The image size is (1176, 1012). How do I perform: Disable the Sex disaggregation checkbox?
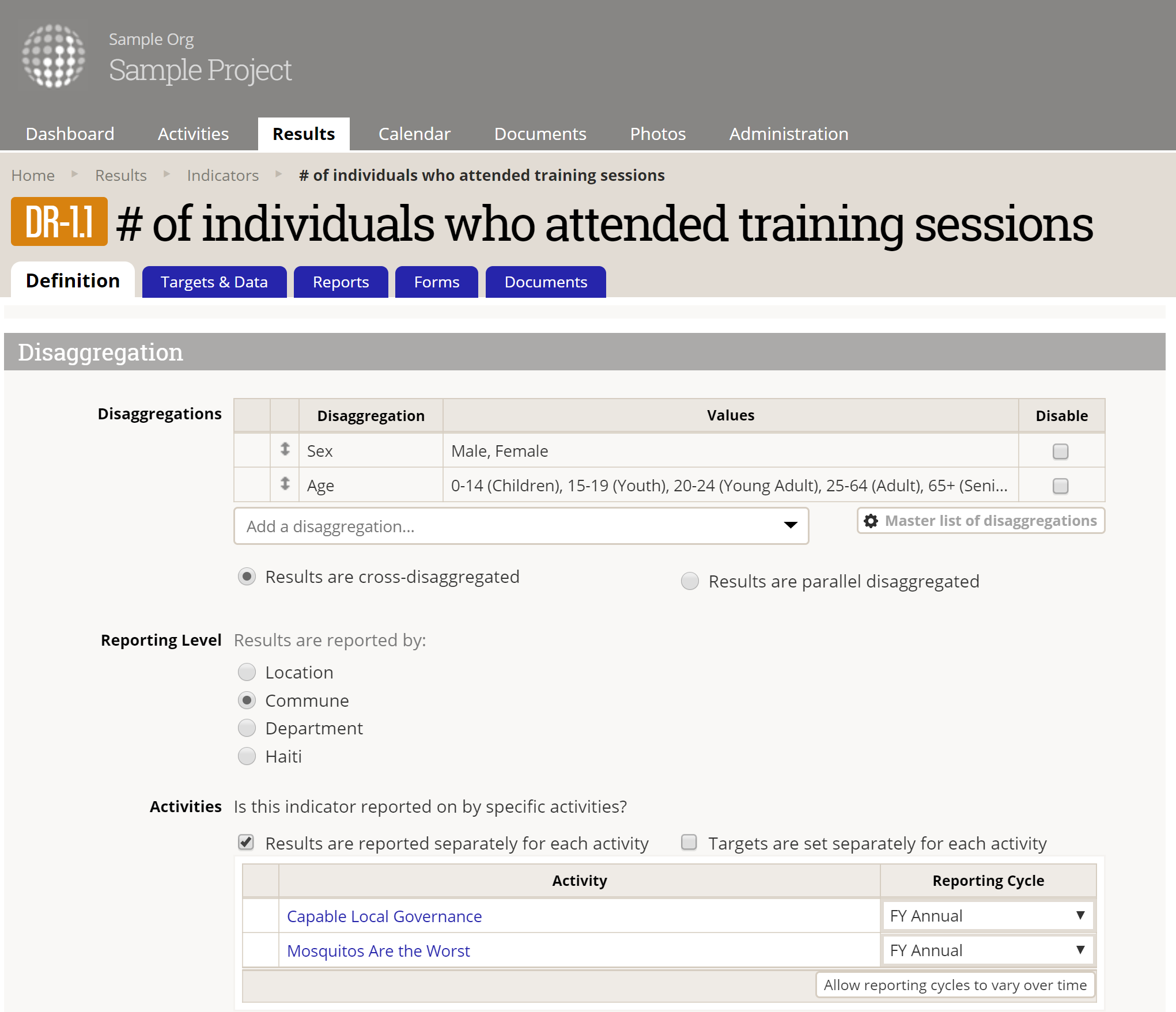(x=1060, y=451)
